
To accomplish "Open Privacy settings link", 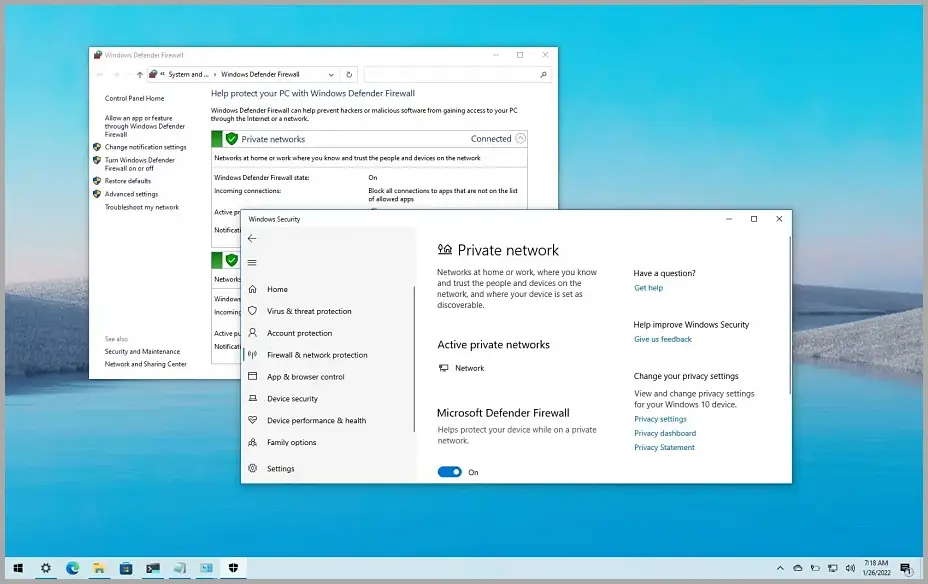I will pos(660,419).
